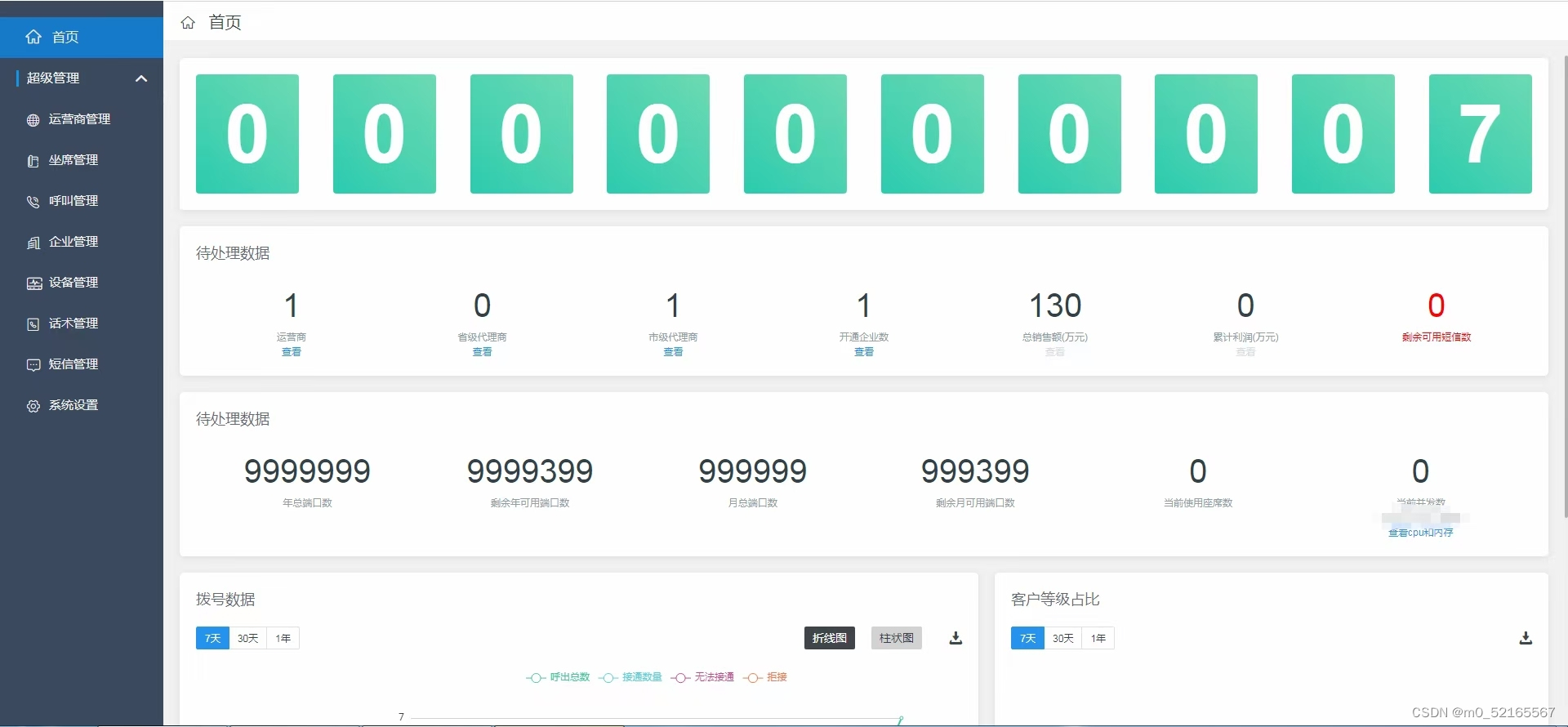Click the home icon in sidebar
The width and height of the screenshot is (1568, 727).
pos(33,37)
